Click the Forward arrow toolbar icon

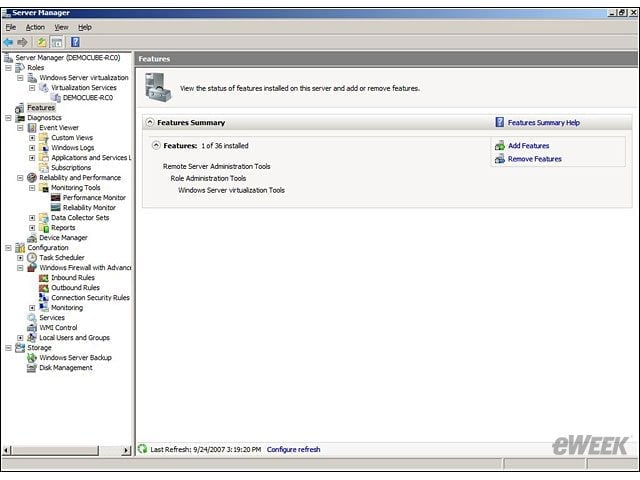tap(22, 42)
